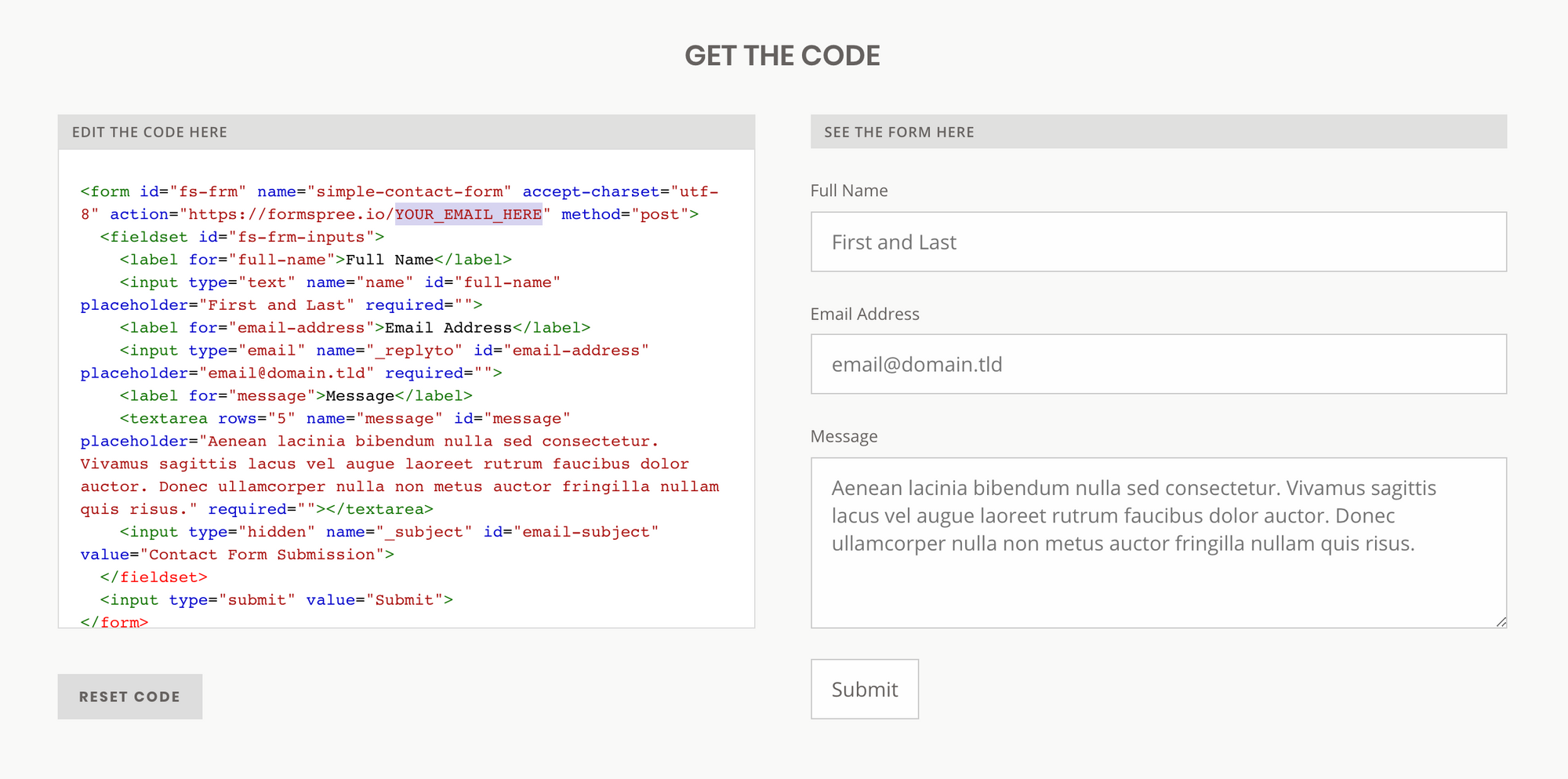Click the highlighted YOUR_EMAIL_HERE text in code
1568x779 pixels.
(x=468, y=214)
